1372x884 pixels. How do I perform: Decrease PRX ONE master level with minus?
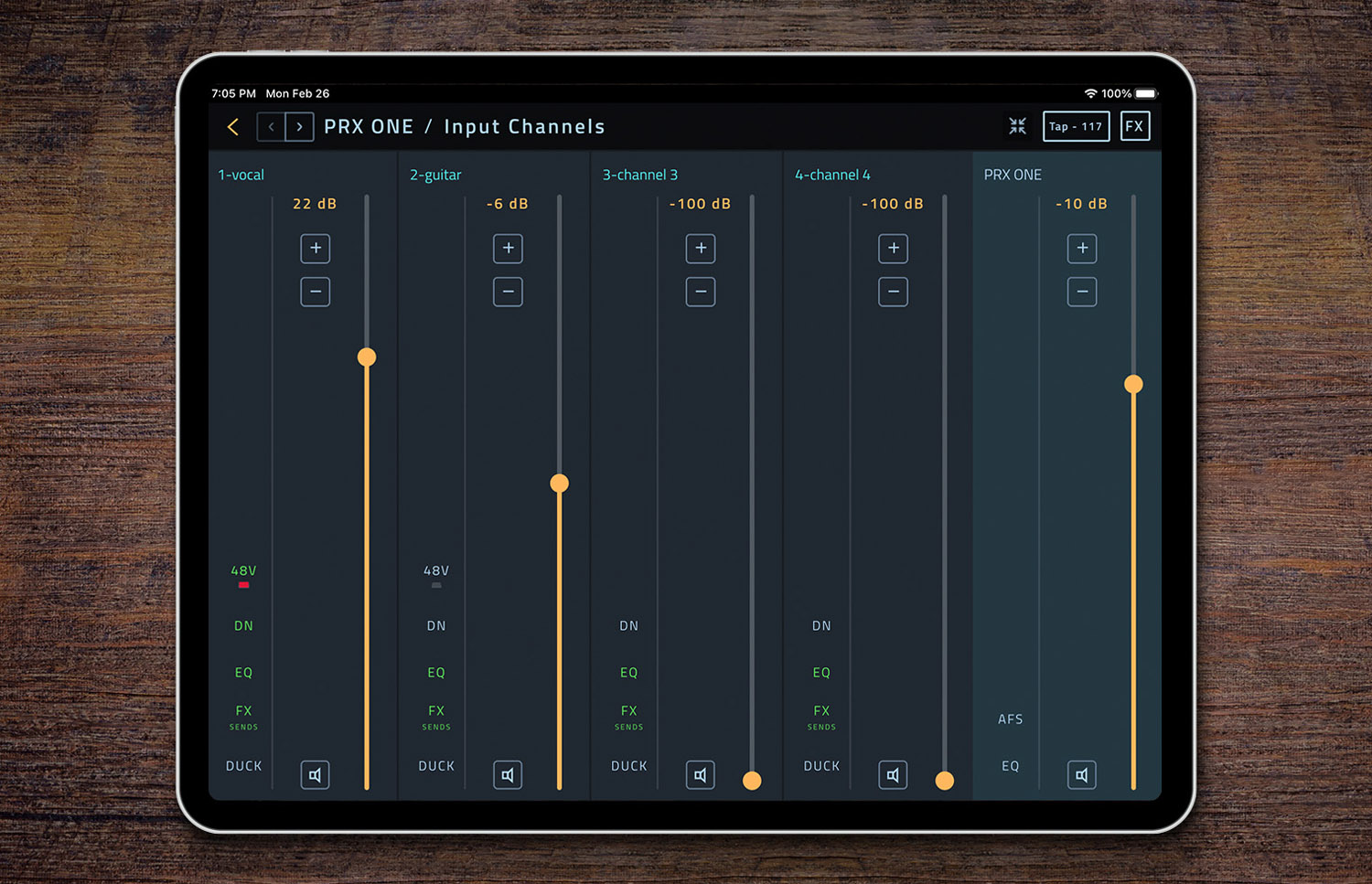click(1082, 292)
